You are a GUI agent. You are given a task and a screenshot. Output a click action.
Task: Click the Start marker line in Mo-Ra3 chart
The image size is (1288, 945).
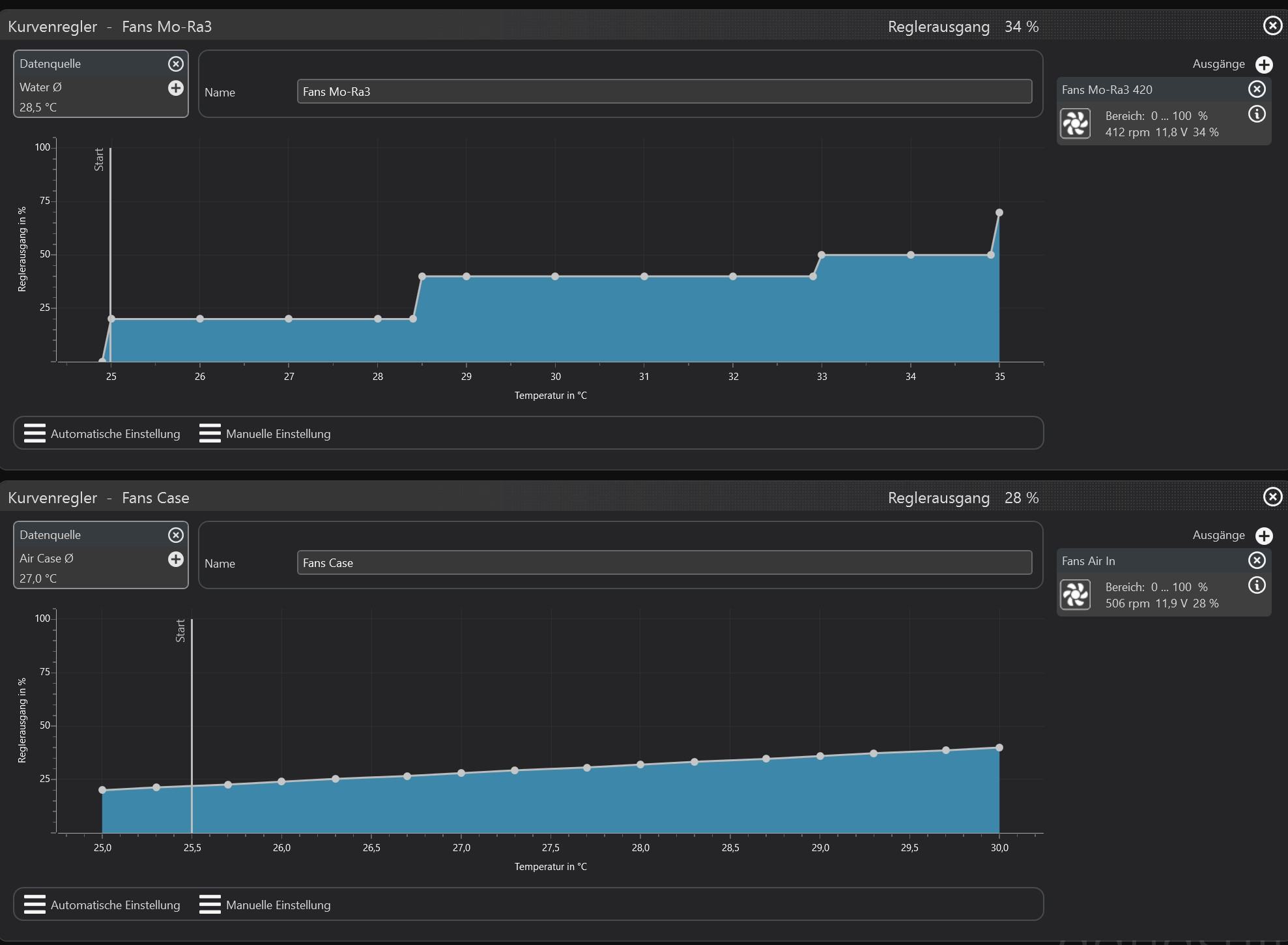coord(110,254)
